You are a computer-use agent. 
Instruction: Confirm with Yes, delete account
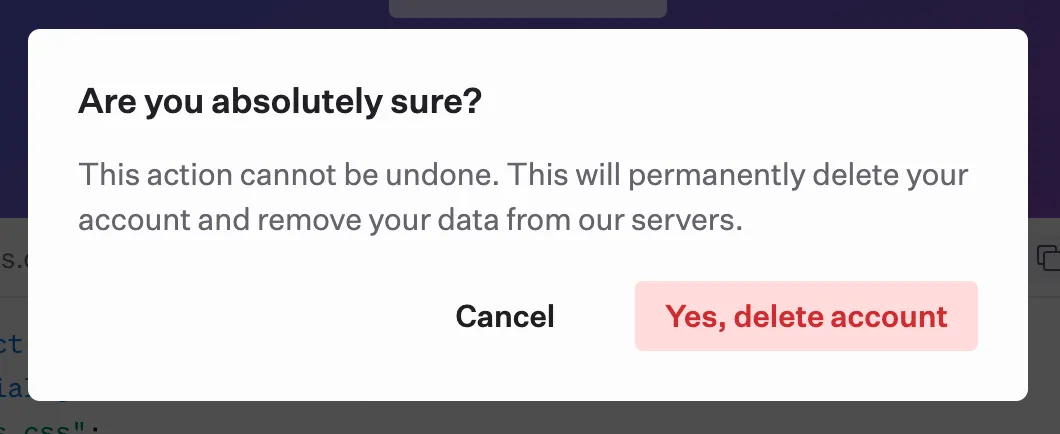coord(806,317)
